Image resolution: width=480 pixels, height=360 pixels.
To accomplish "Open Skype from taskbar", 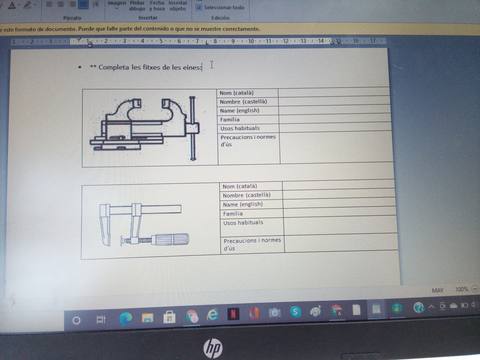I will coord(295,312).
